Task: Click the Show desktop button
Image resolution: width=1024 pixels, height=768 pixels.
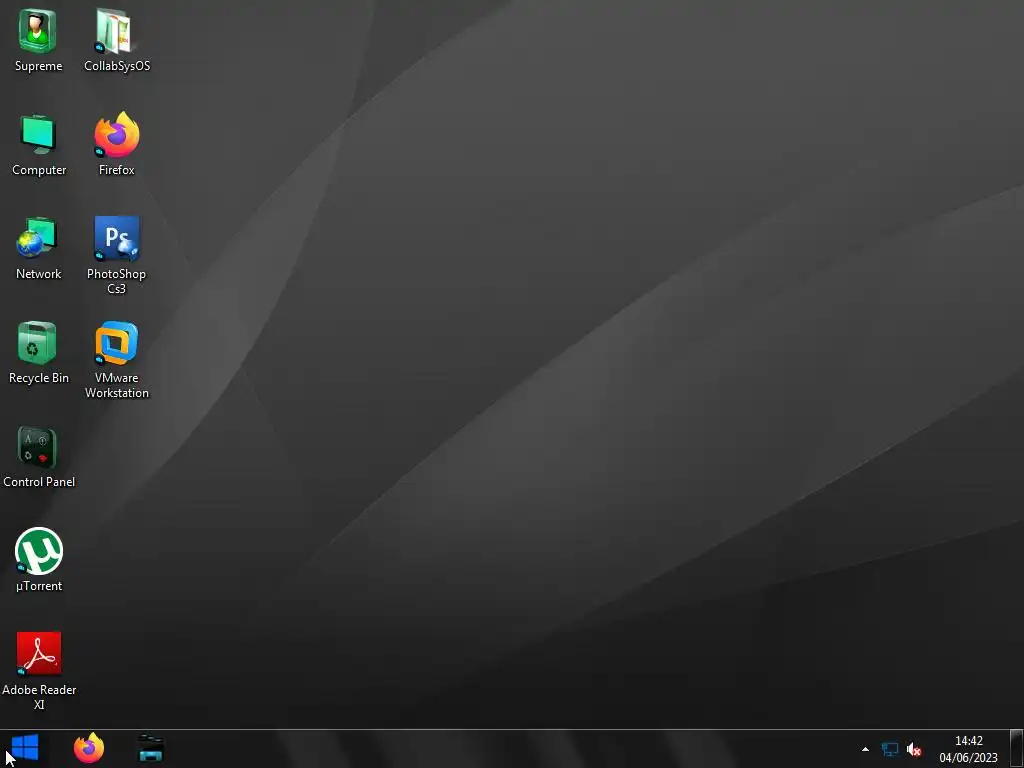Action: 1017,748
